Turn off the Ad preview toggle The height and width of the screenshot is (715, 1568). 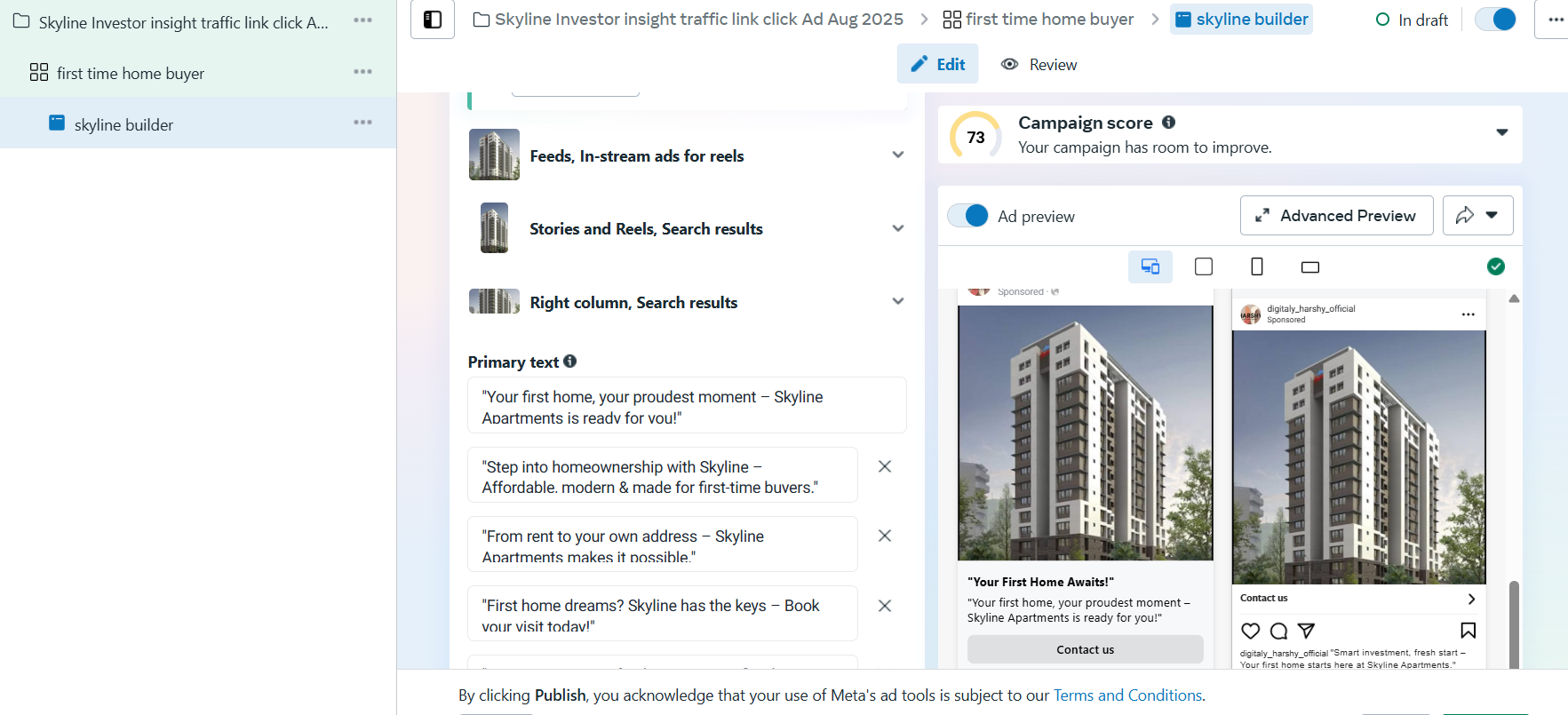pyautogui.click(x=968, y=216)
